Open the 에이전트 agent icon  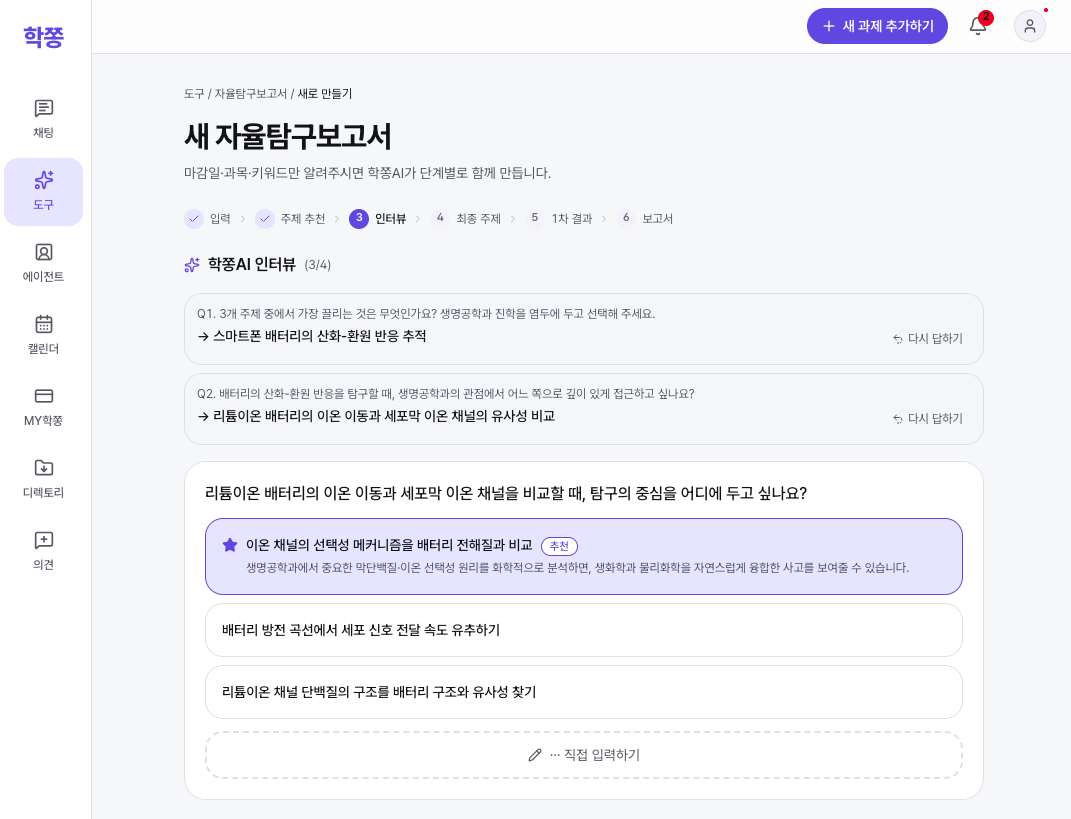click(x=44, y=252)
